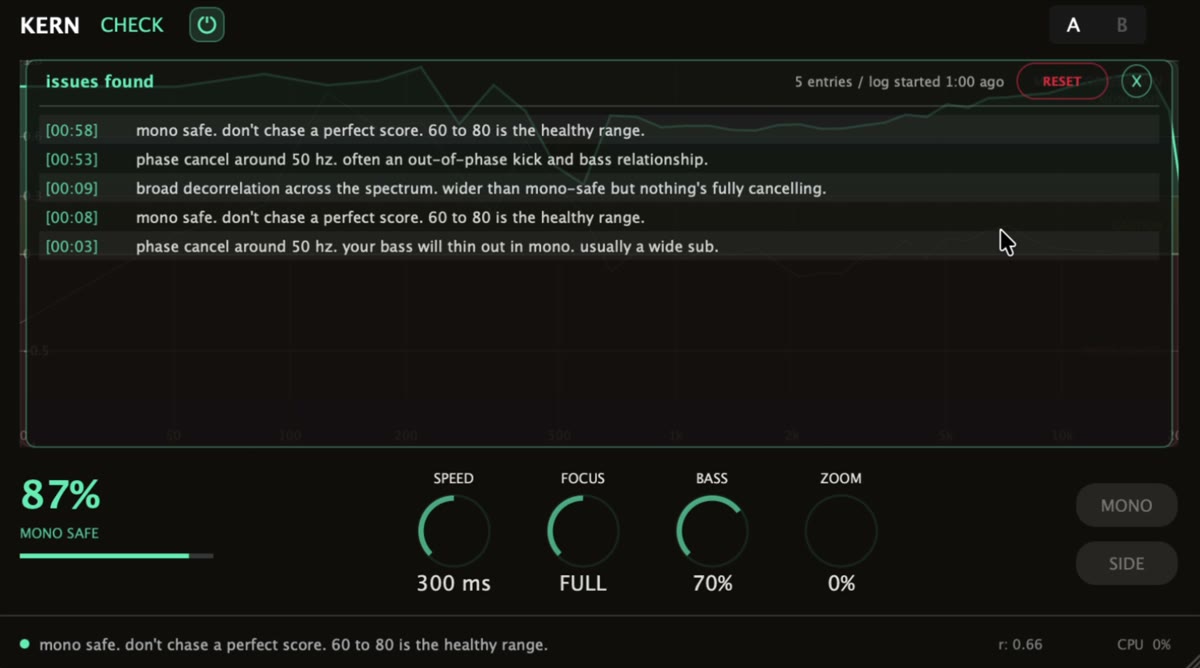The image size is (1200, 668).
Task: Toggle the plugin power bypass button
Action: click(x=207, y=25)
